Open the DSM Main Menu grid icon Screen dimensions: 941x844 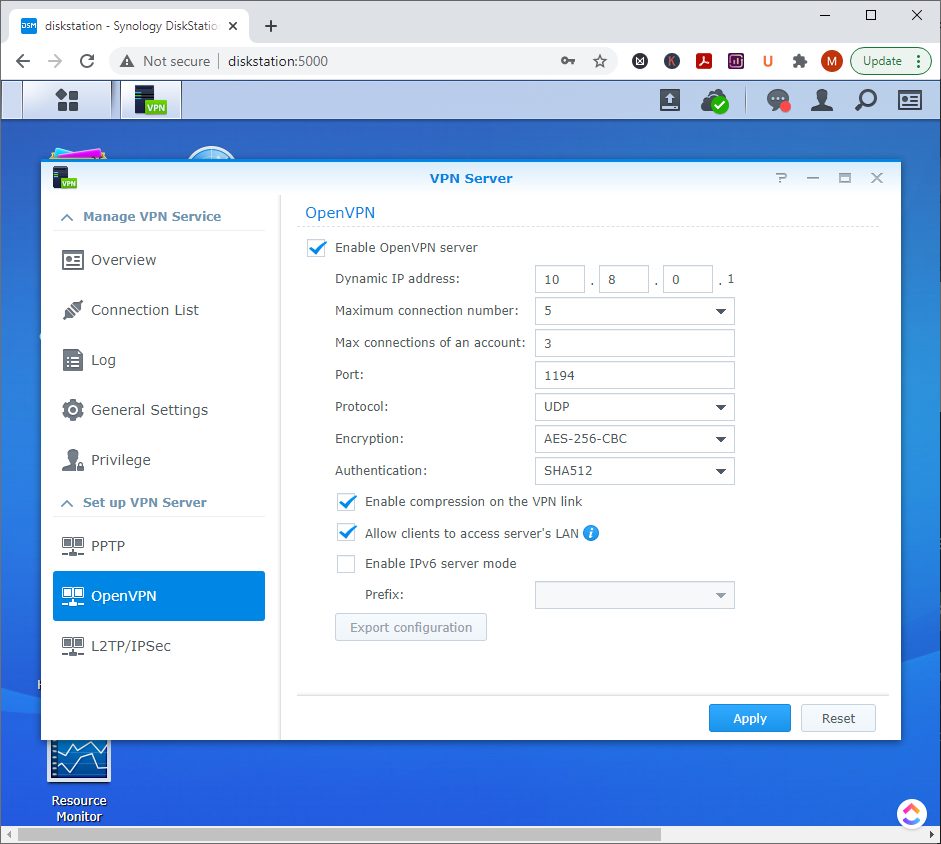tap(67, 100)
